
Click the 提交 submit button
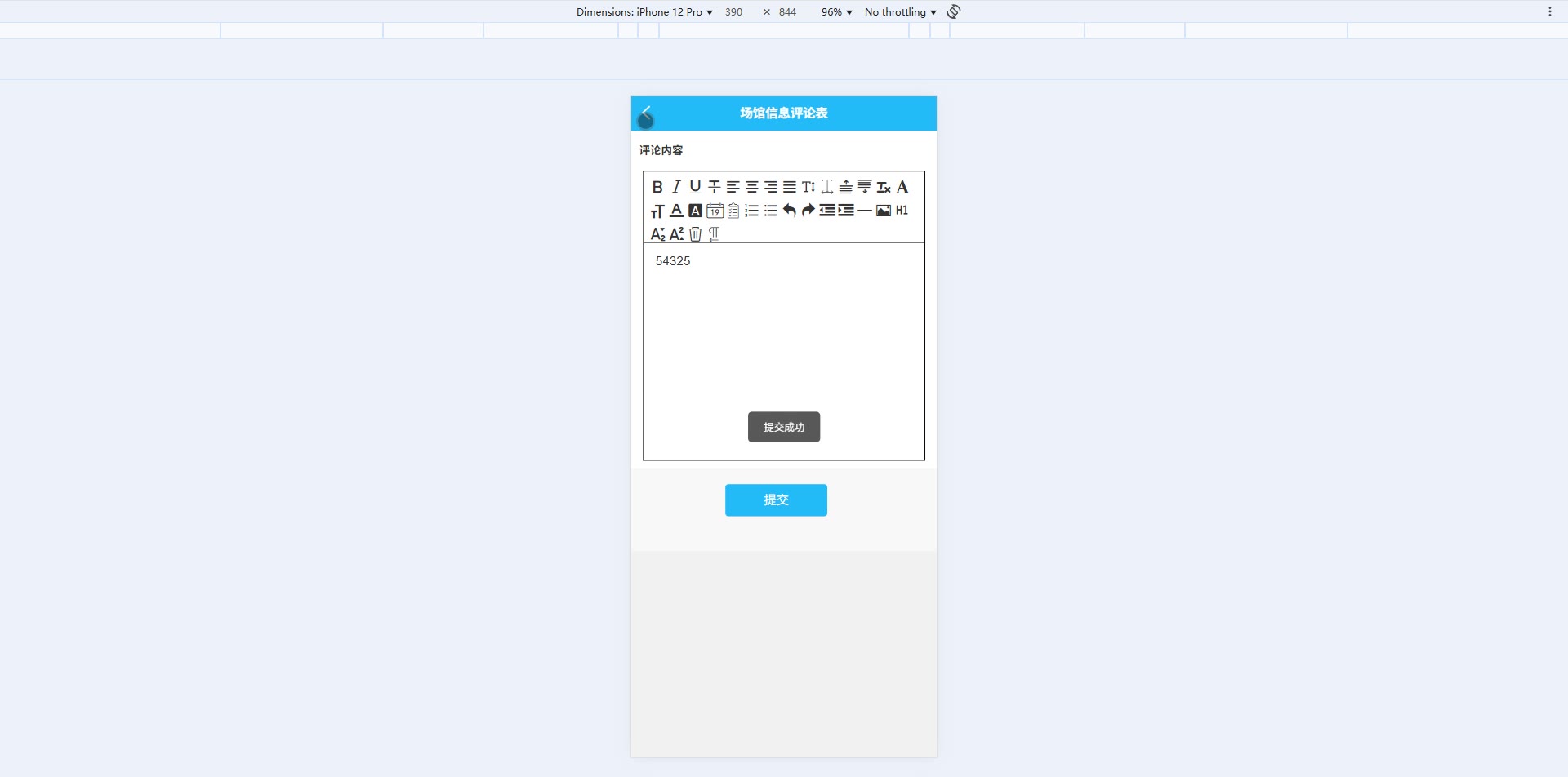[776, 499]
